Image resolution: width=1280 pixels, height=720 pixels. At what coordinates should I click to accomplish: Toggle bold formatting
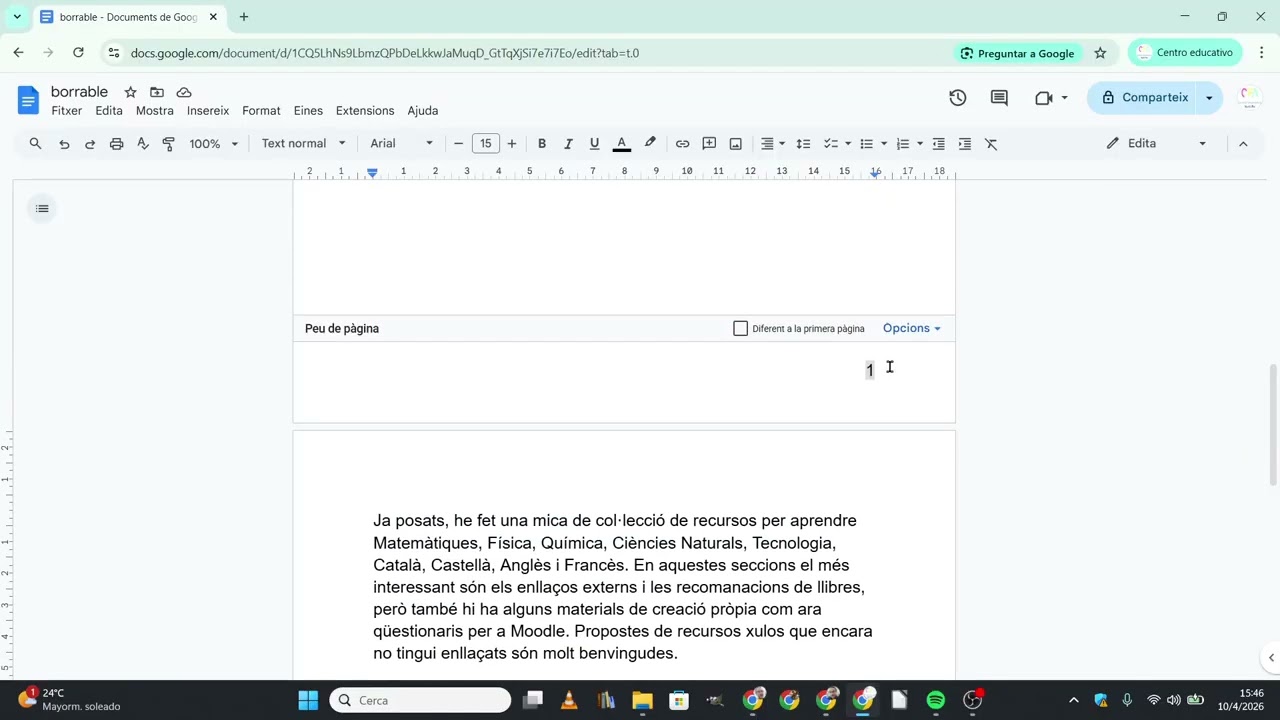coord(542,144)
